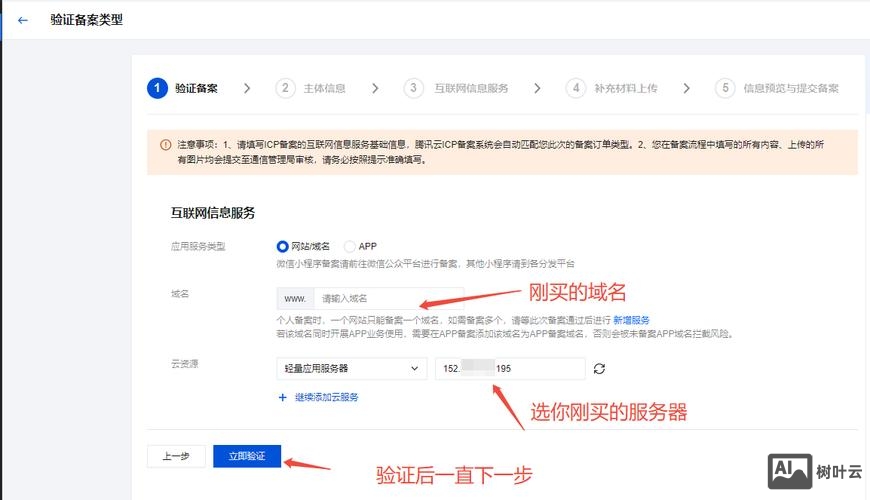Click step 2 主体信息
Viewport: 870px width, 500px height.
pos(311,88)
